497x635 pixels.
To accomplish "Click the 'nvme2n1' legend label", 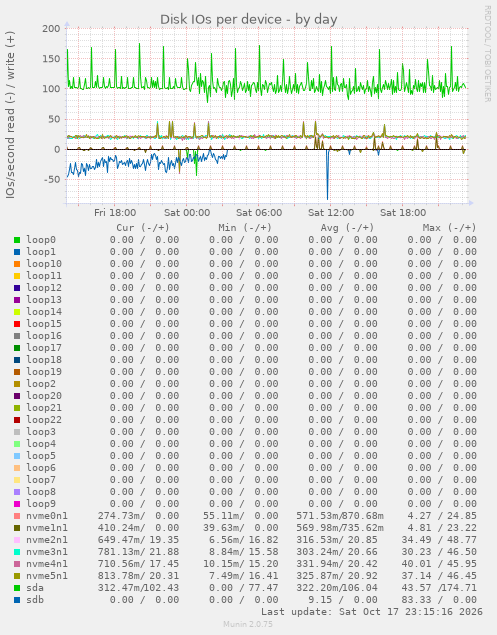I will click(47, 540).
